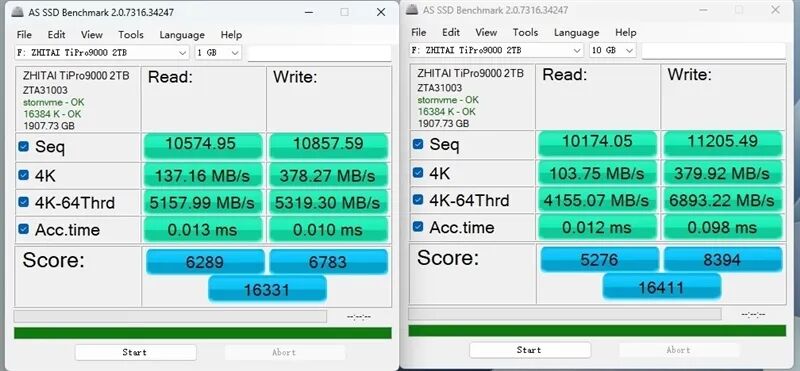
Task: Open Edit menu in left window
Action: [56, 35]
